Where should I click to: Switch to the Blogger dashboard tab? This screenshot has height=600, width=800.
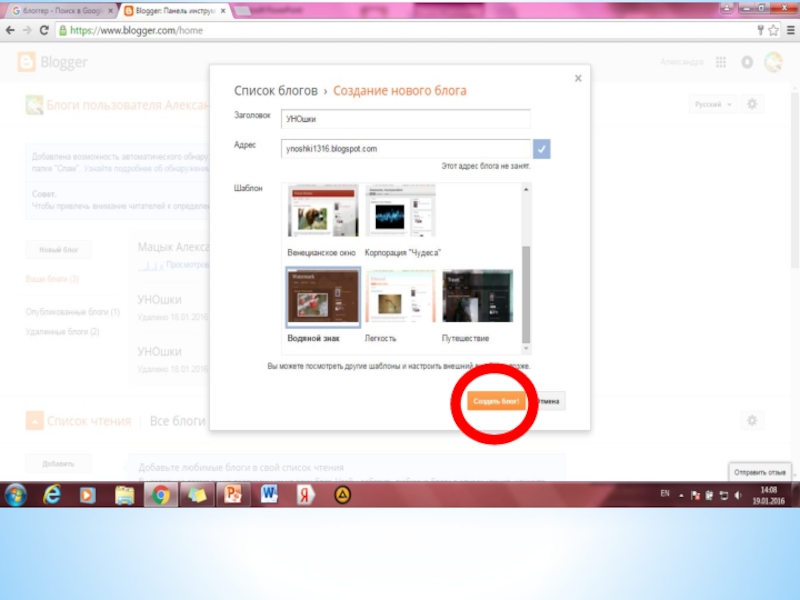[x=173, y=10]
